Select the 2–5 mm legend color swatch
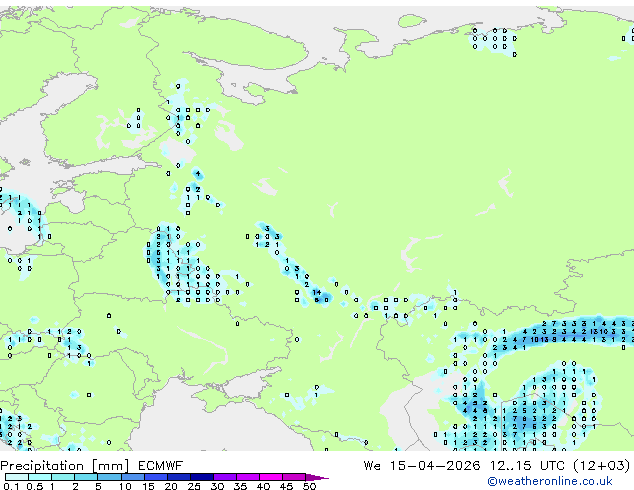 click(x=86, y=477)
